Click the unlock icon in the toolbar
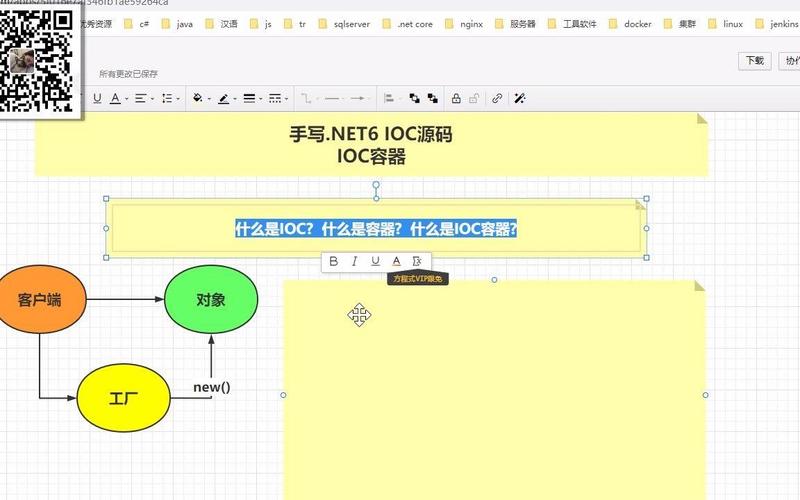Screen dimensions: 800x500 pos(474,98)
